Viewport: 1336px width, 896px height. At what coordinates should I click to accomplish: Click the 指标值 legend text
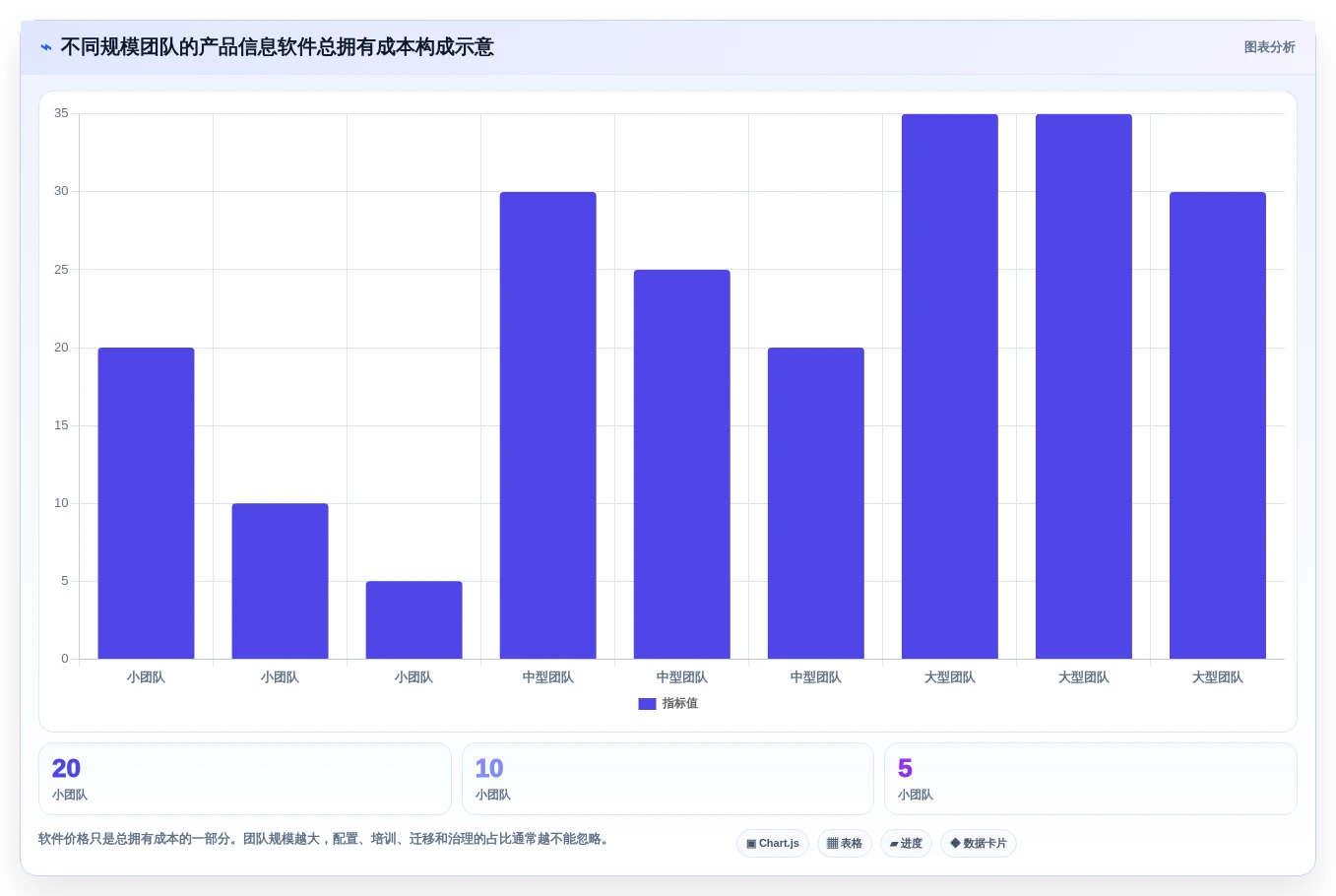pyautogui.click(x=679, y=704)
